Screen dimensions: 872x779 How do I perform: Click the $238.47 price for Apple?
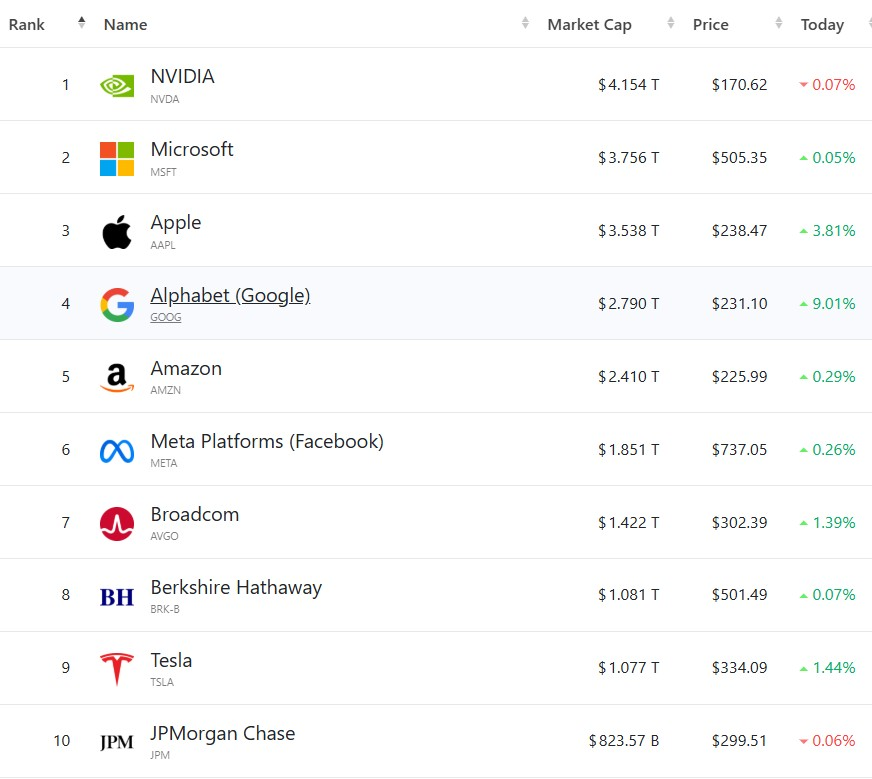coord(740,231)
